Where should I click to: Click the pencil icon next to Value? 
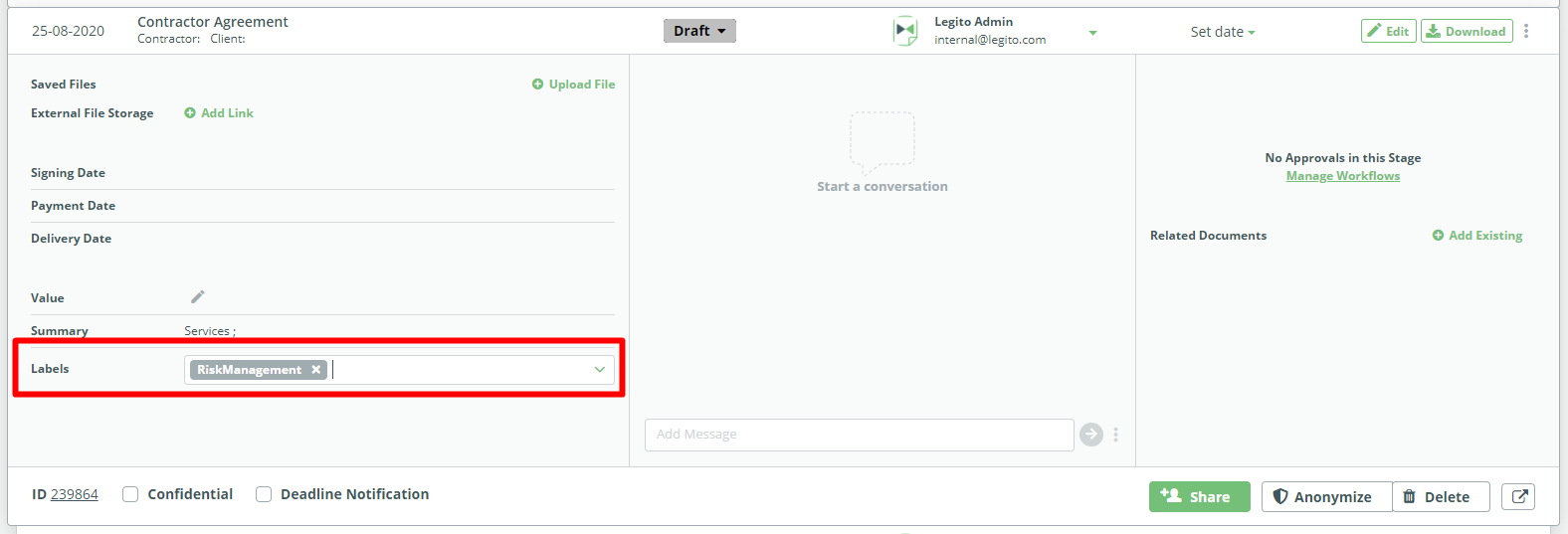pos(198,296)
